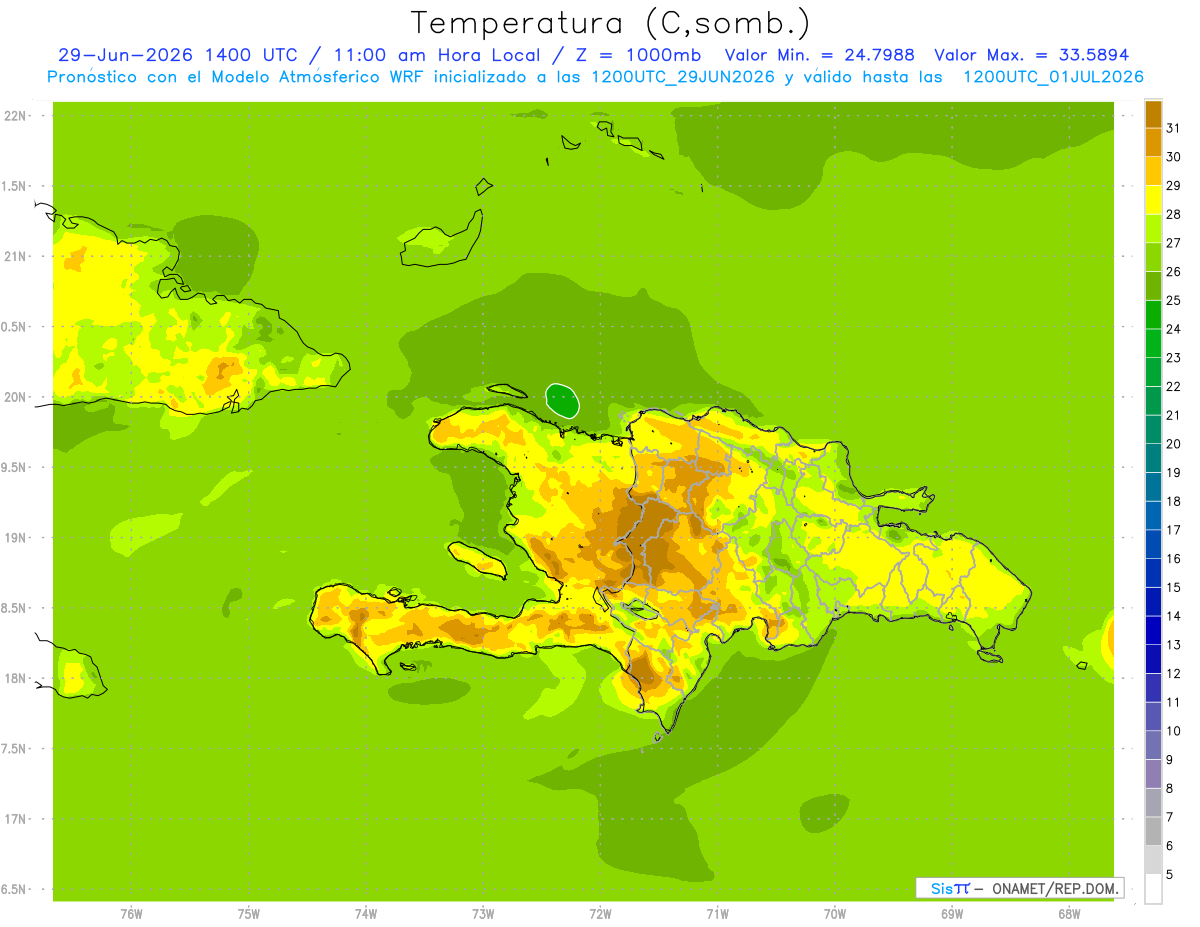The width and height of the screenshot is (1200, 927).
Task: Click teal legend swatch between 19 and 20
Action: (1153, 458)
